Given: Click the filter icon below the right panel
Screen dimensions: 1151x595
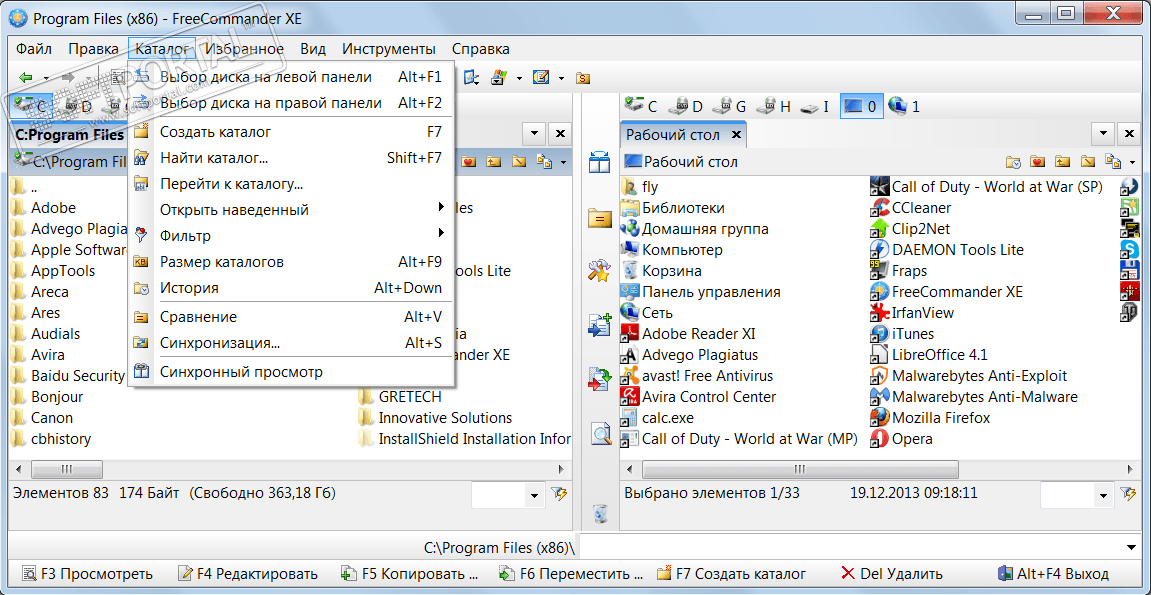Looking at the screenshot, I should (x=1128, y=495).
